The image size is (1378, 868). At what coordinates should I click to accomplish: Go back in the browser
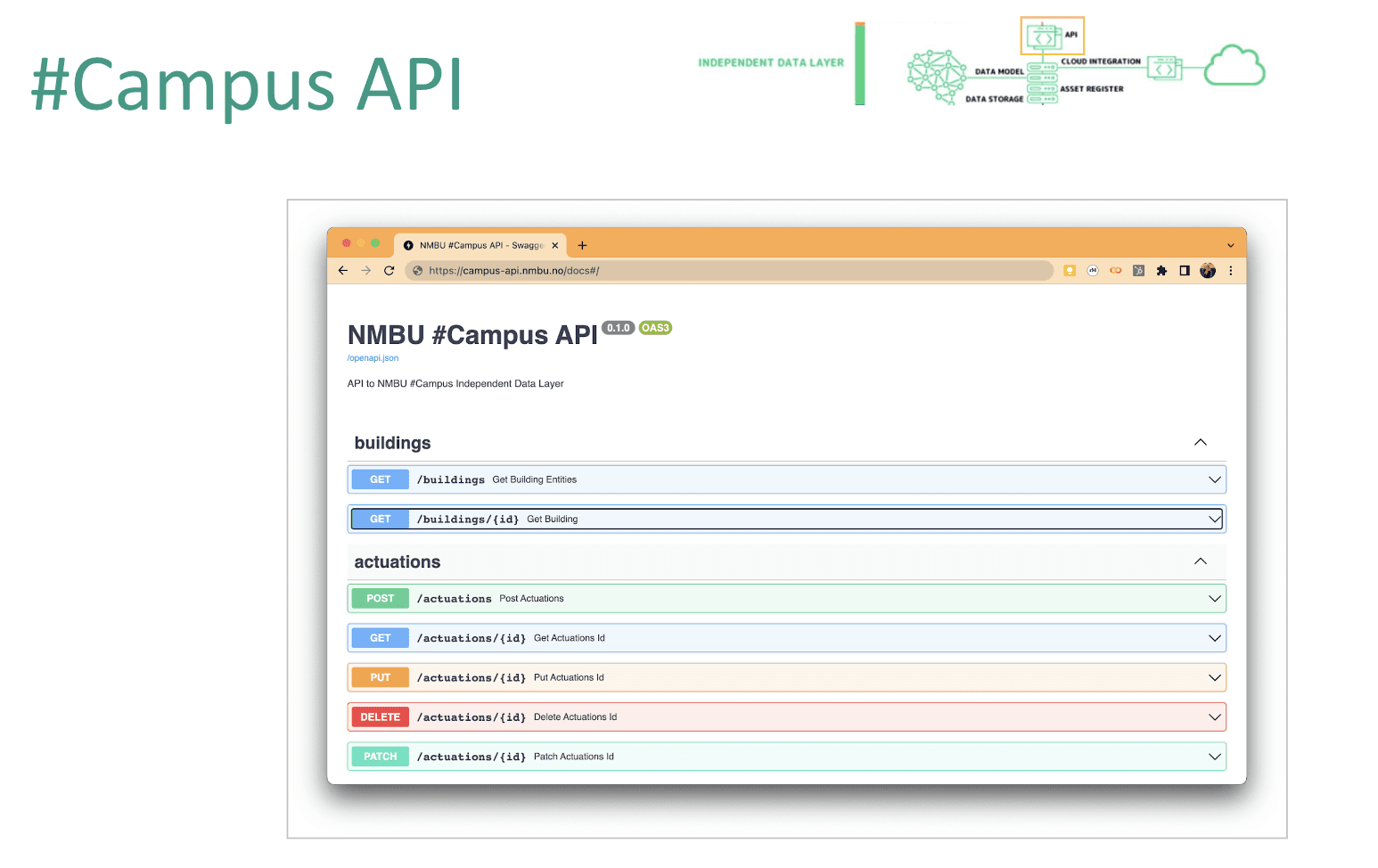pyautogui.click(x=343, y=271)
